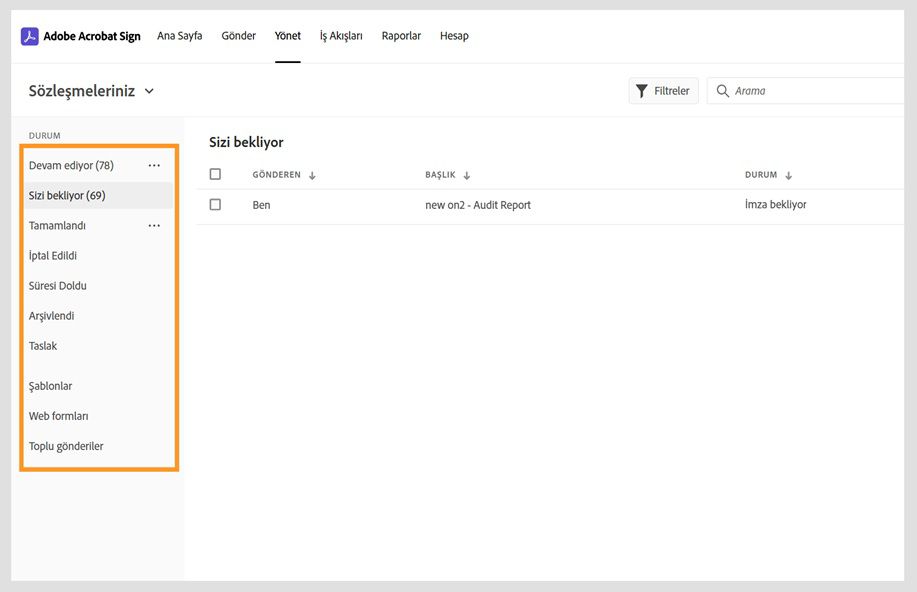Go to Ana Sayfa in the top menu
This screenshot has width=917, height=592.
coord(179,35)
